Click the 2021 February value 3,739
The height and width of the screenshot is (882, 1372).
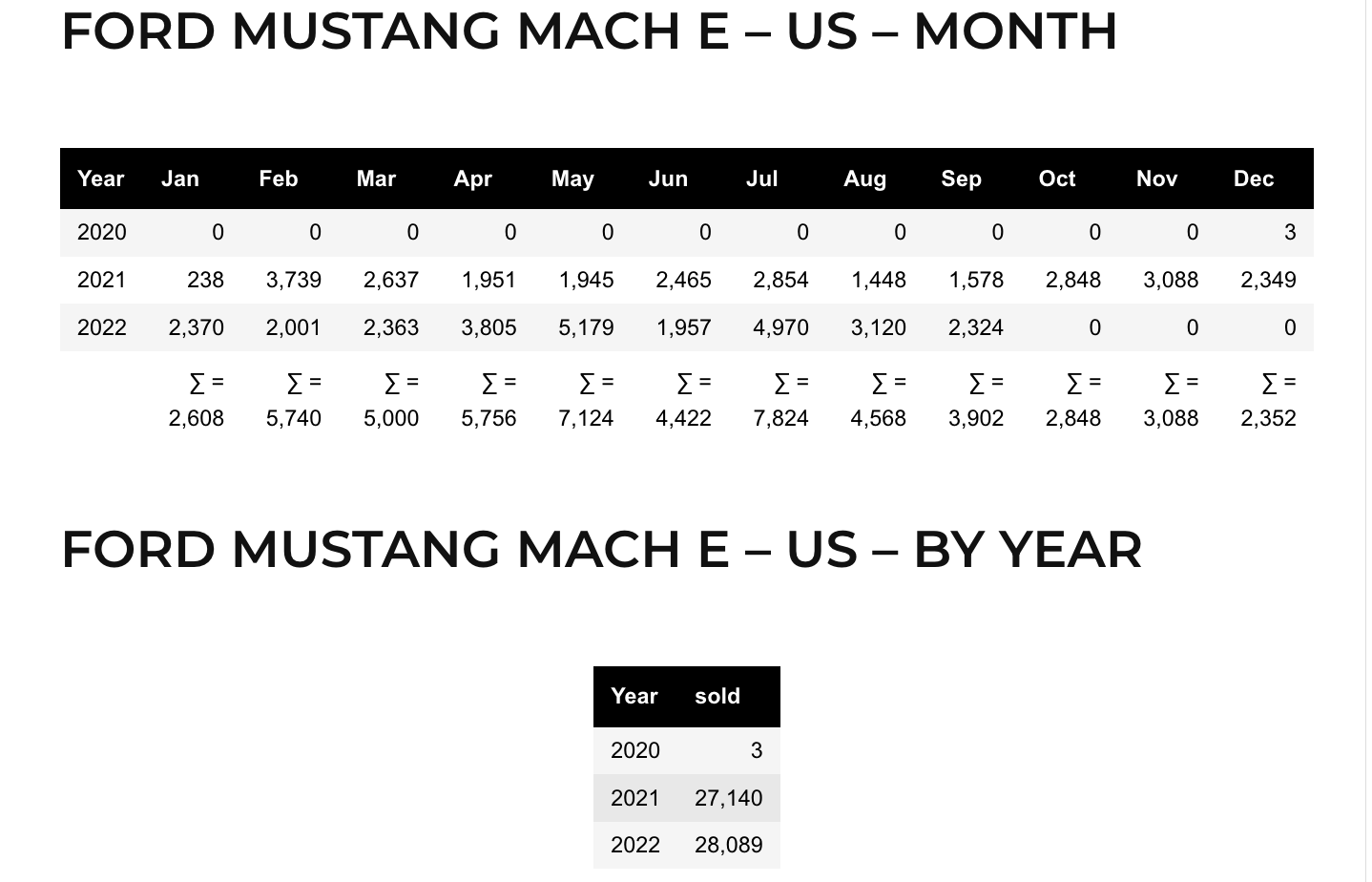pyautogui.click(x=294, y=280)
